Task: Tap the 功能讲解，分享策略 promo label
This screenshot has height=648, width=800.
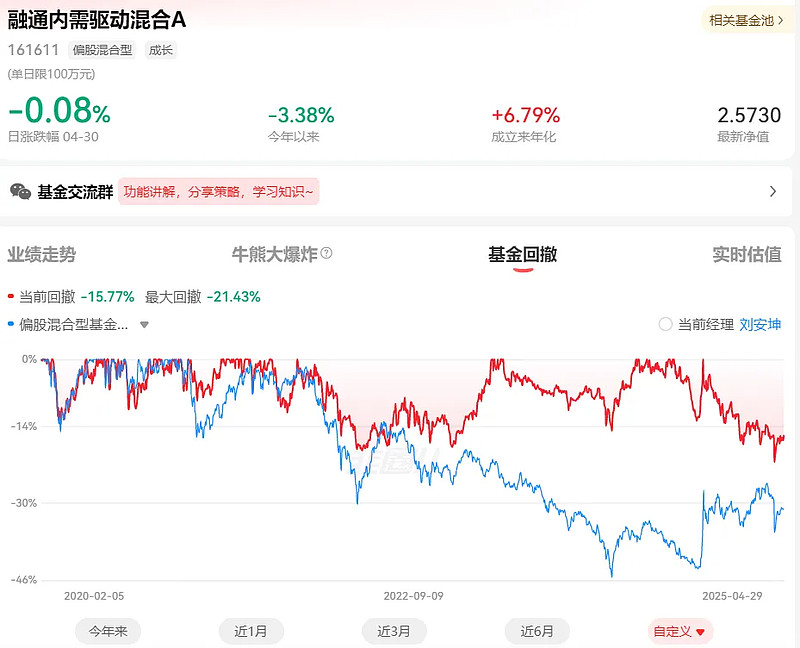Action: 218,191
